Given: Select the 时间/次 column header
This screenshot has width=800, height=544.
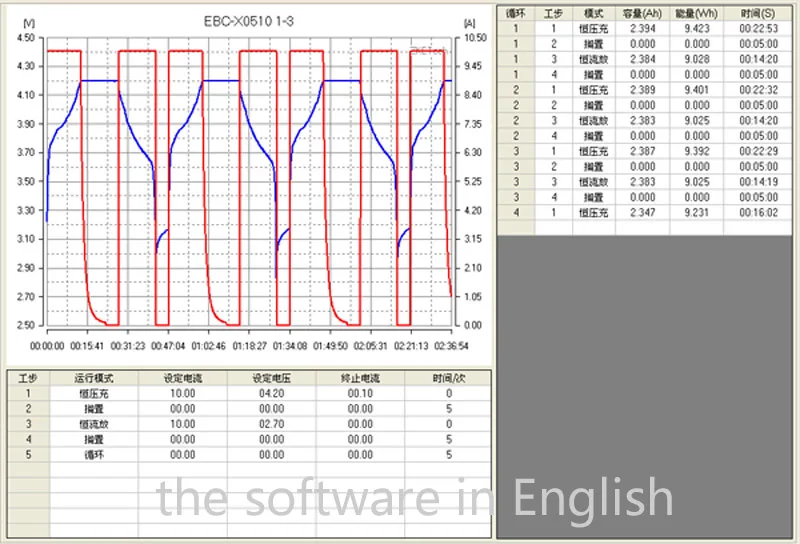Looking at the screenshot, I should [449, 378].
